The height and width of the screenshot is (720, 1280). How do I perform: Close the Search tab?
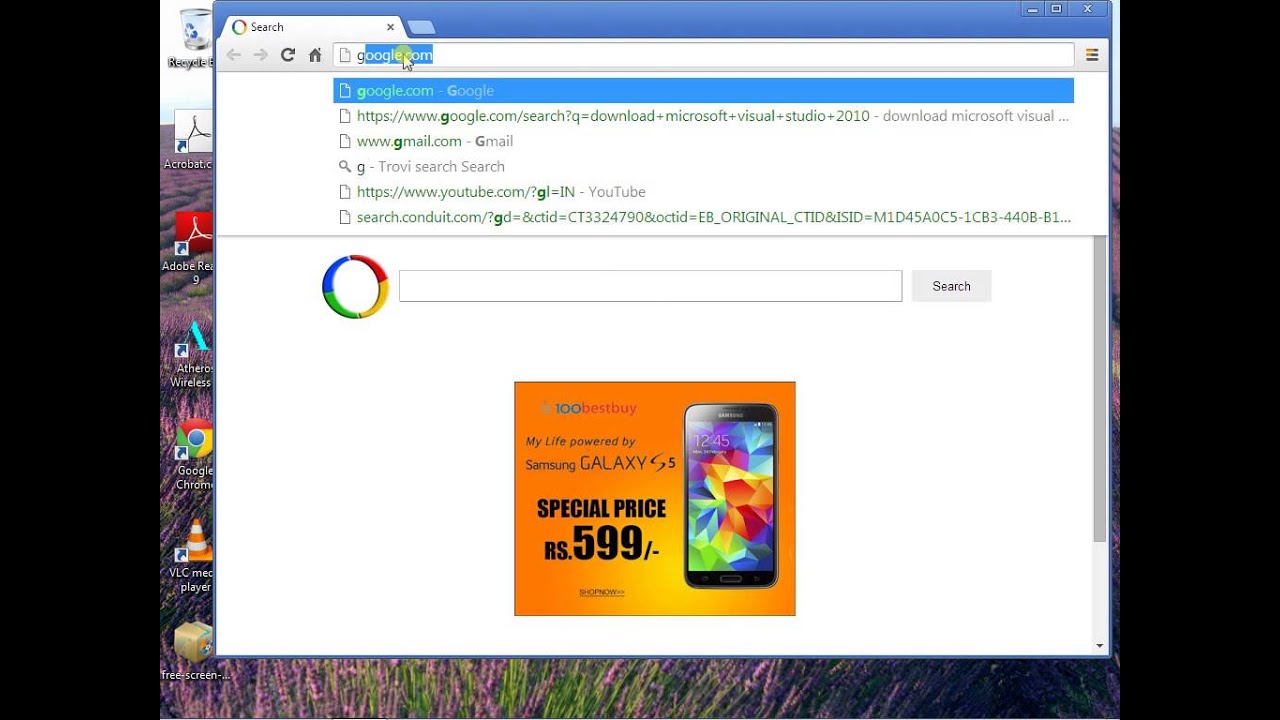(390, 27)
